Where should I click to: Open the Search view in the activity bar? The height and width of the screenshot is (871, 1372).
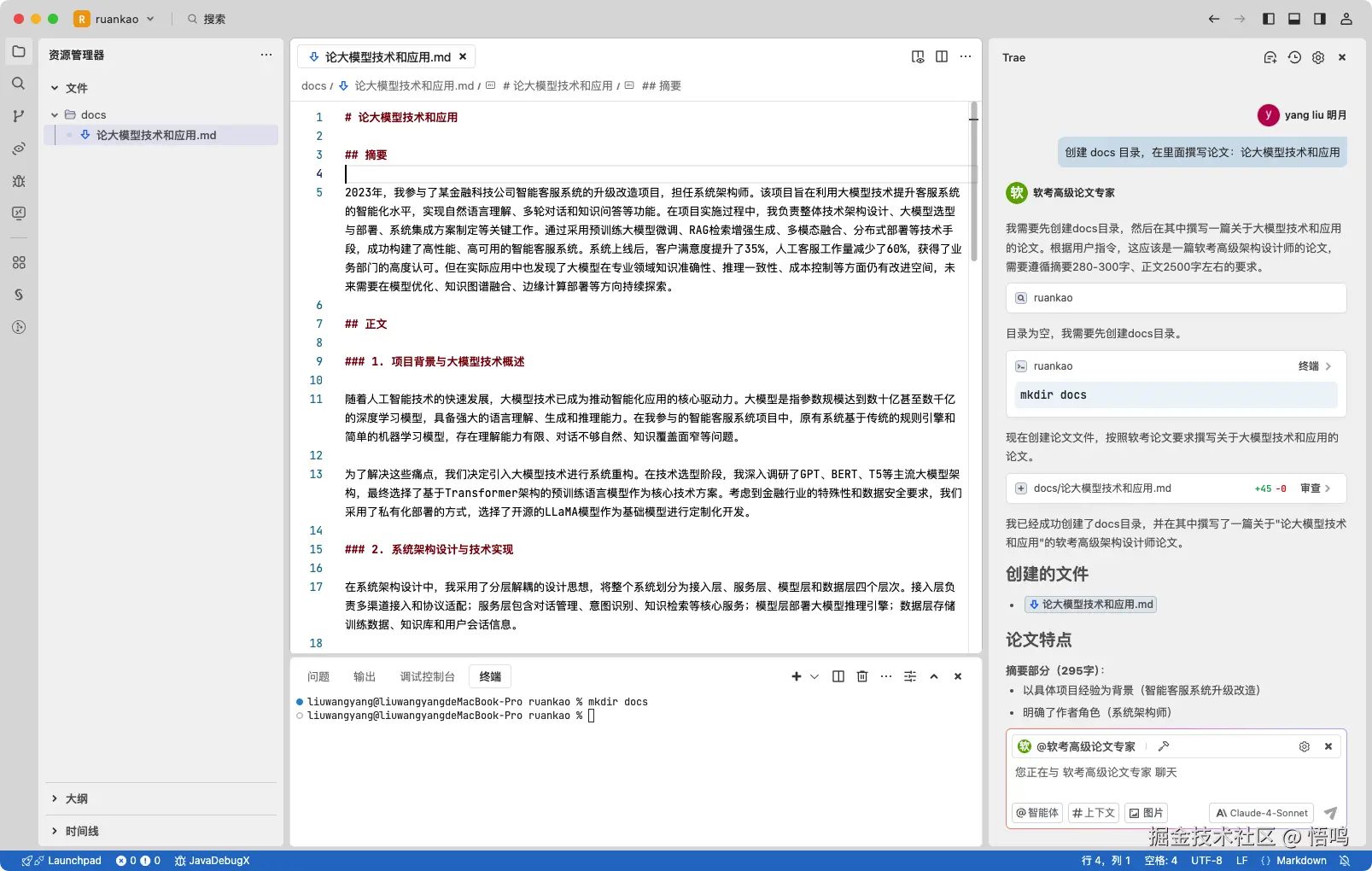19,84
